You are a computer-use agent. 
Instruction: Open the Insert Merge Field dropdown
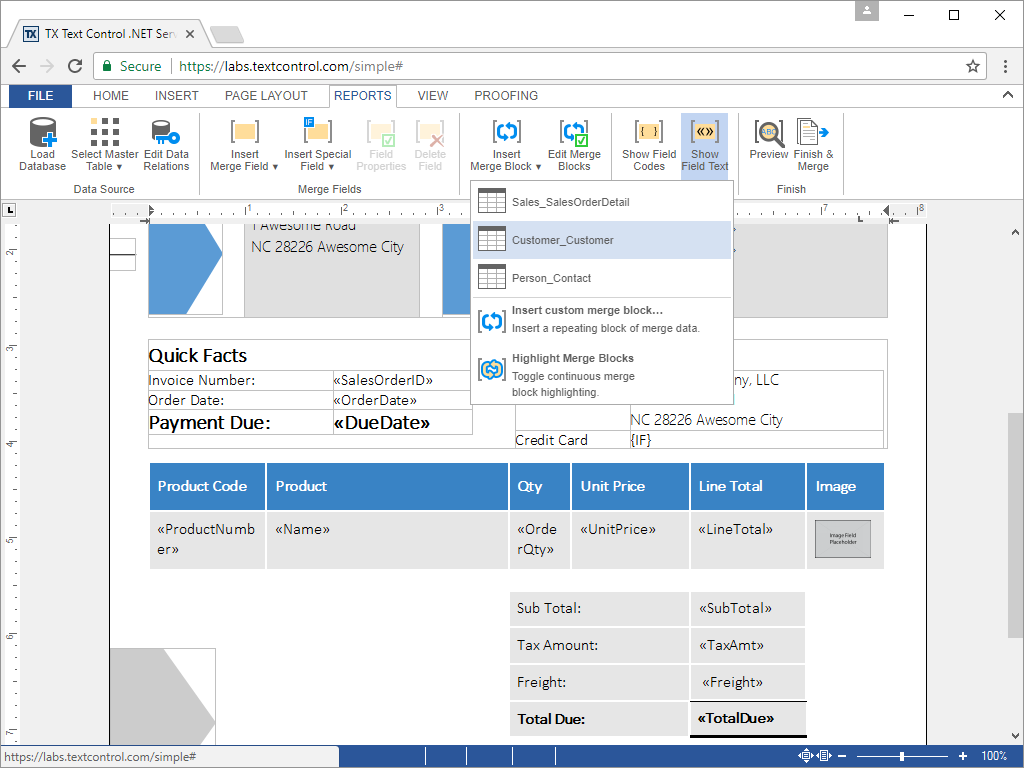pos(244,160)
